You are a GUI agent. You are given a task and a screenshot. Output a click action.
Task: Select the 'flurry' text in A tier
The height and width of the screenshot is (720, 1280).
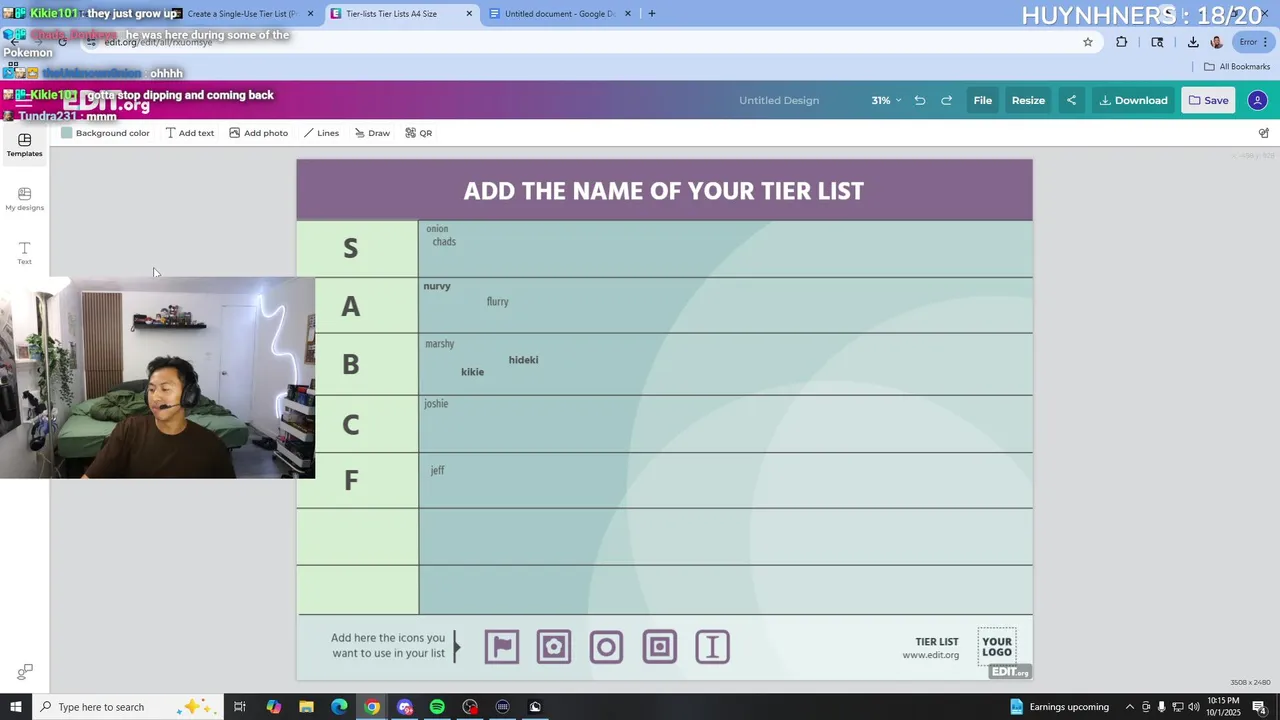pyautogui.click(x=498, y=302)
